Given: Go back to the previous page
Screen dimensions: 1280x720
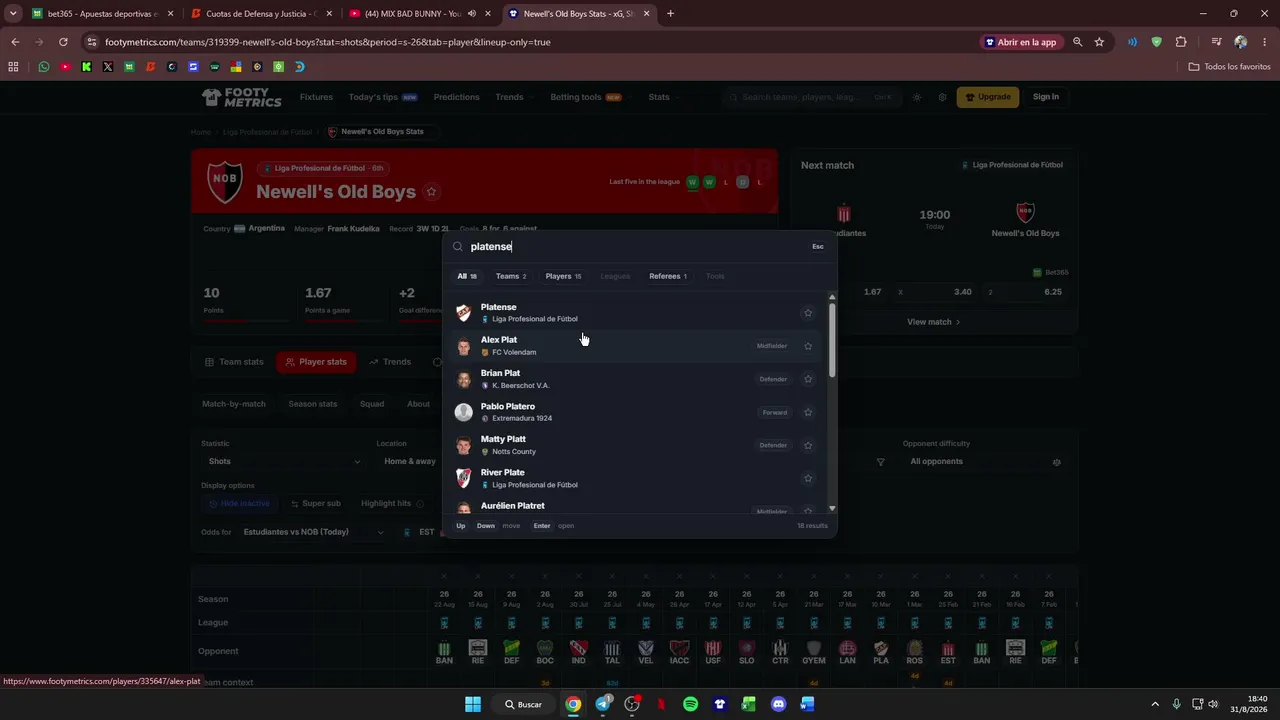Looking at the screenshot, I should pyautogui.click(x=15, y=42).
